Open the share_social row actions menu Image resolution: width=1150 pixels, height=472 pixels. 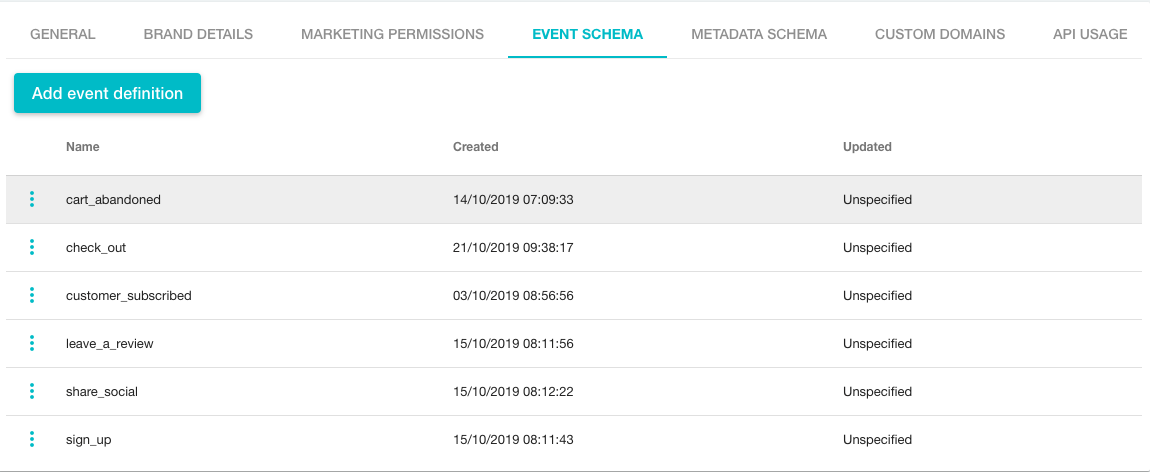click(32, 391)
